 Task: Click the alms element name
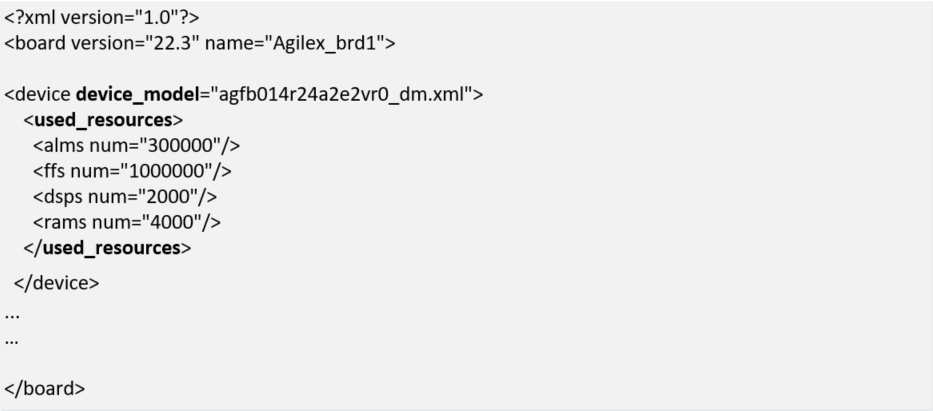65,145
